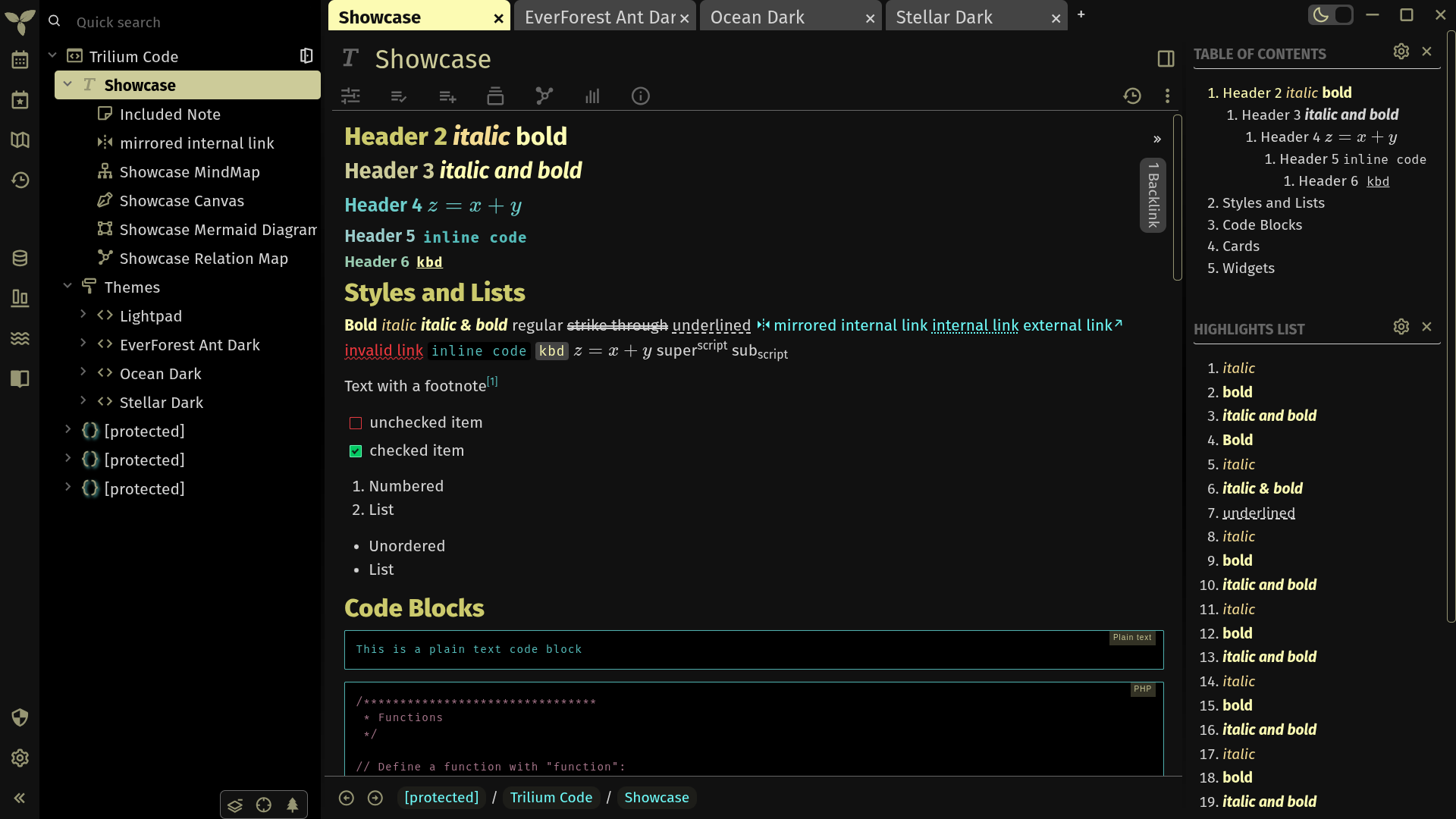Open a new tab with plus button
This screenshot has width=1456, height=819.
coord(1081,14)
